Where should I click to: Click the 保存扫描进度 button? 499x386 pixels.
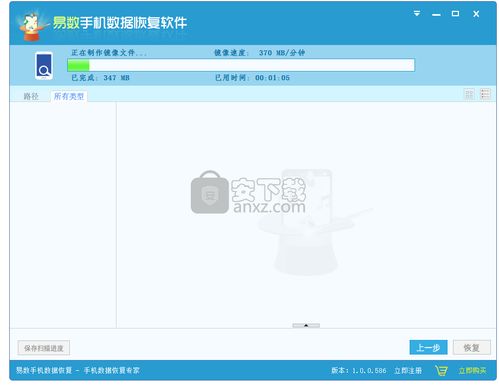tap(44, 348)
